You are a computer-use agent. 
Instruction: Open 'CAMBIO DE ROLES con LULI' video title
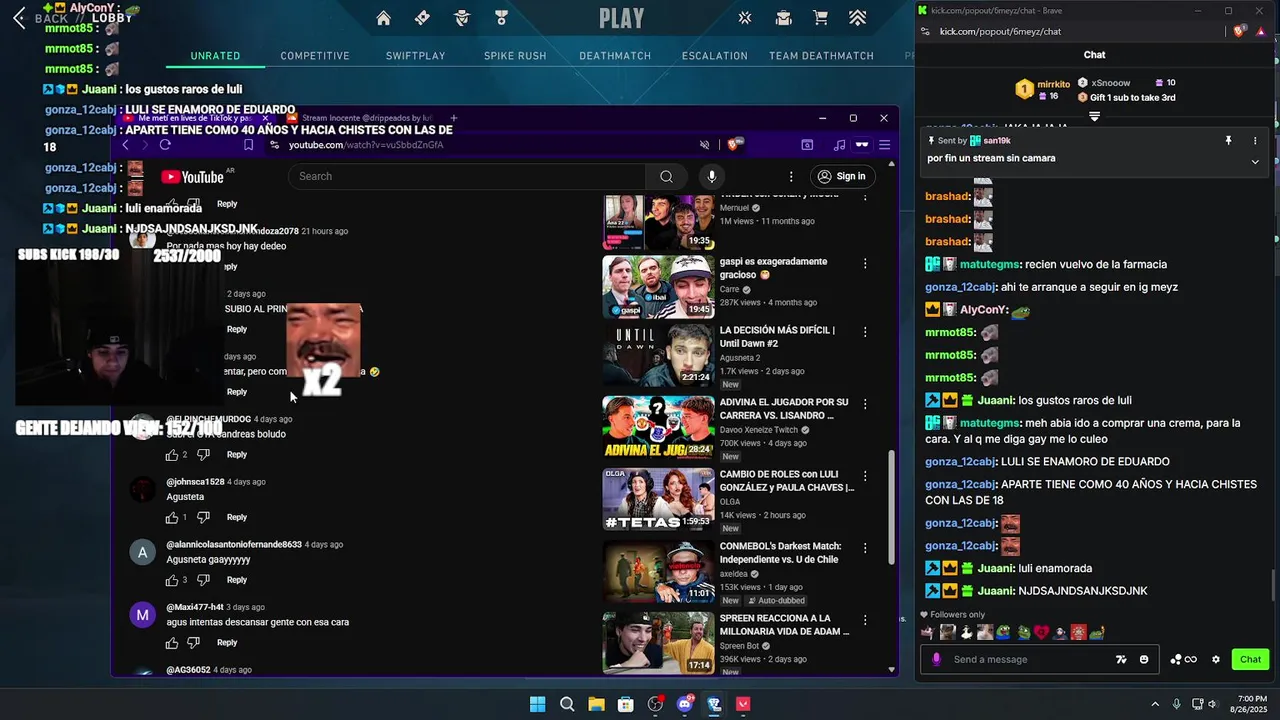click(787, 480)
